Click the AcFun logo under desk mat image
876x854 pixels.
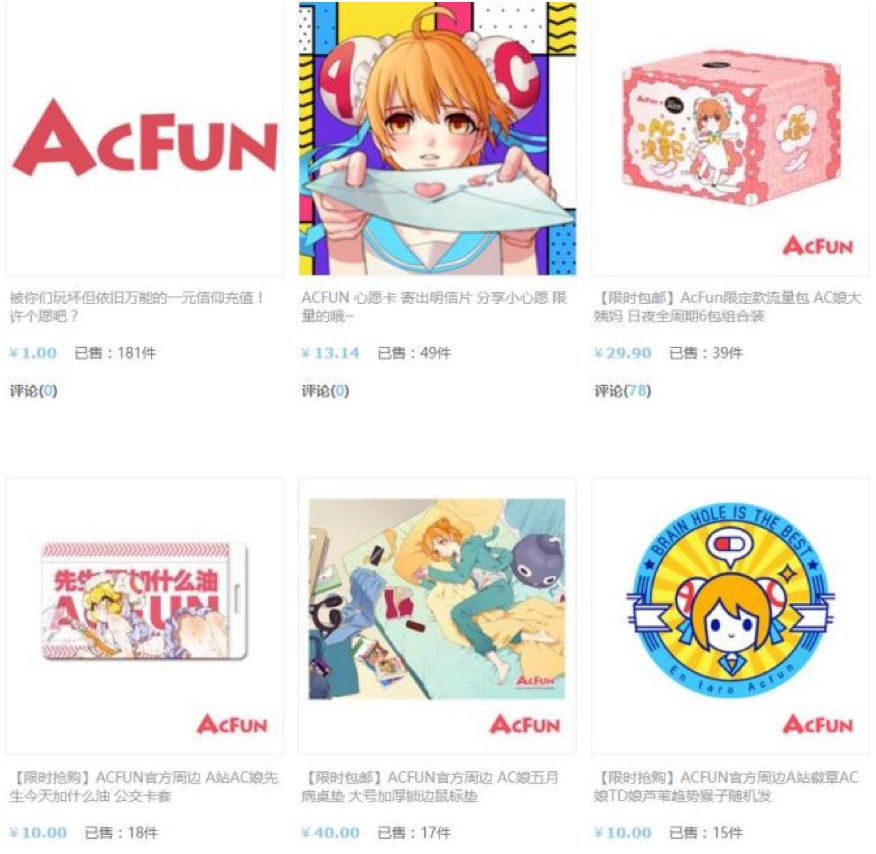[525, 724]
